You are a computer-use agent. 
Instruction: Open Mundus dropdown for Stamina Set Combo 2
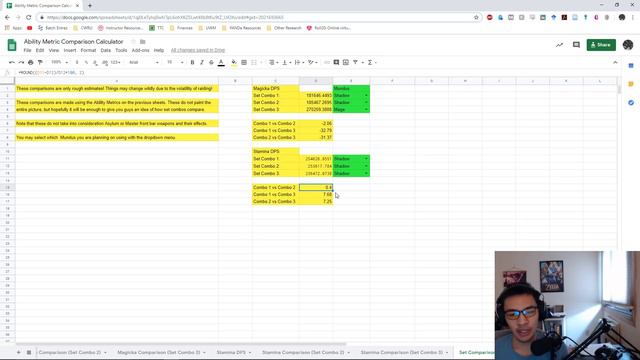[x=366, y=166]
